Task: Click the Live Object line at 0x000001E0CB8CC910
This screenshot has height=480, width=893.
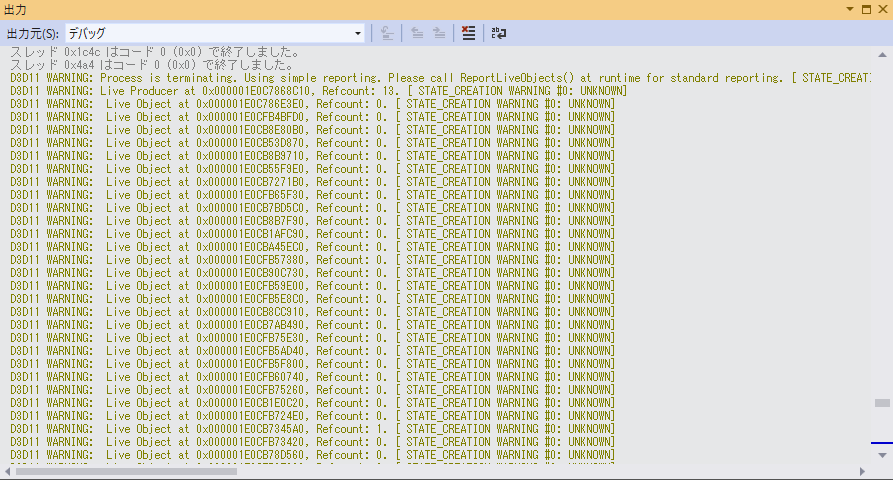Action: pos(313,312)
